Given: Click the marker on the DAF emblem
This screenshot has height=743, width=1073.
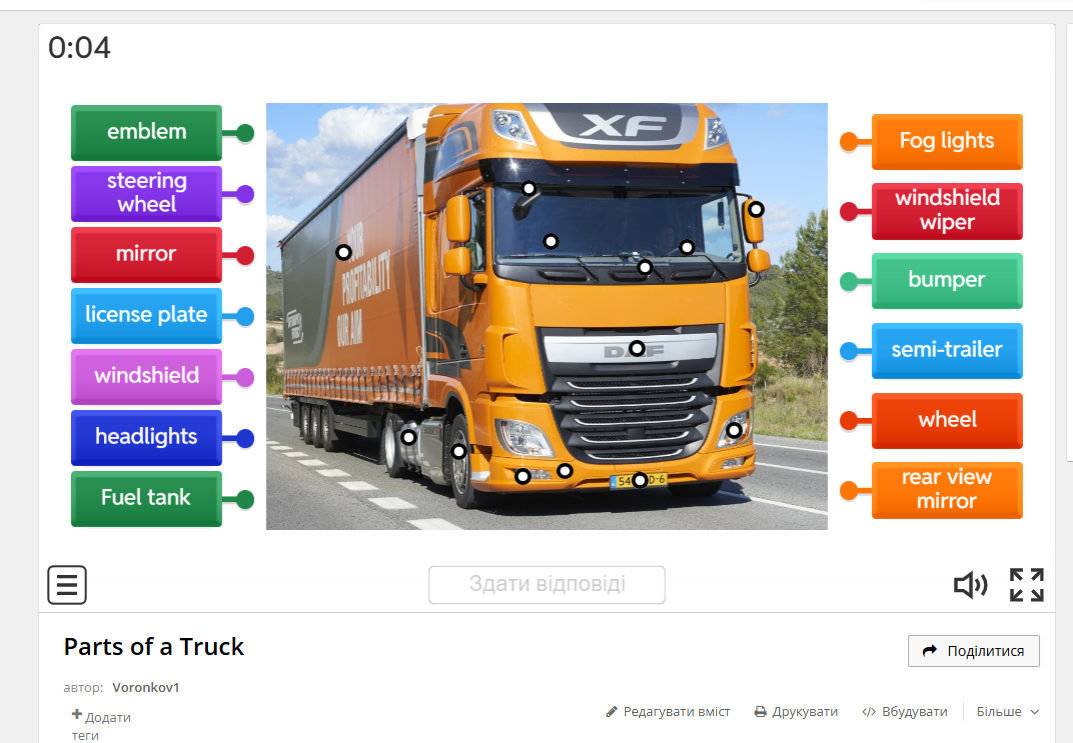Looking at the screenshot, I should tap(636, 348).
